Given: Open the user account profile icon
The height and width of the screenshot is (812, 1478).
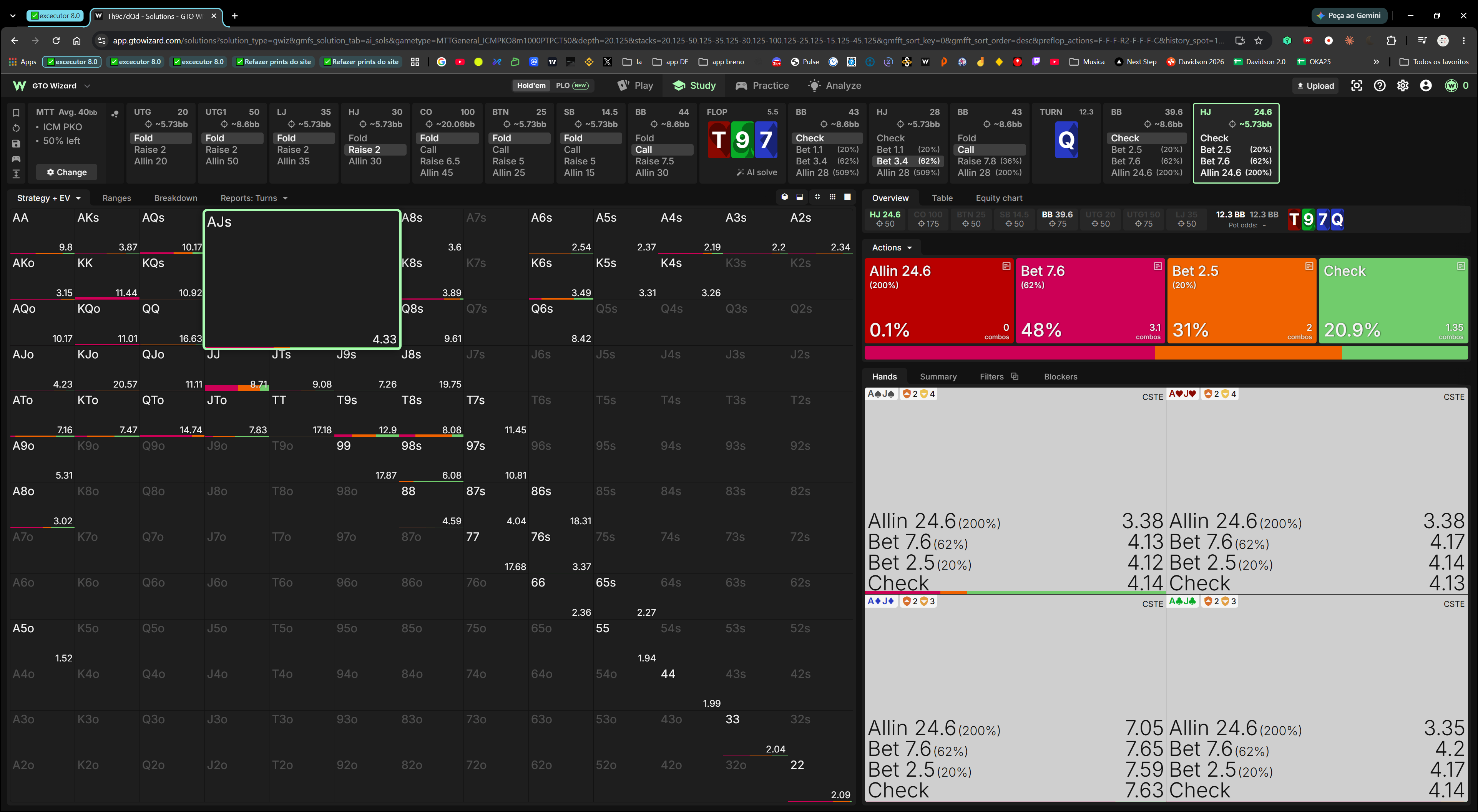Looking at the screenshot, I should (x=1425, y=85).
